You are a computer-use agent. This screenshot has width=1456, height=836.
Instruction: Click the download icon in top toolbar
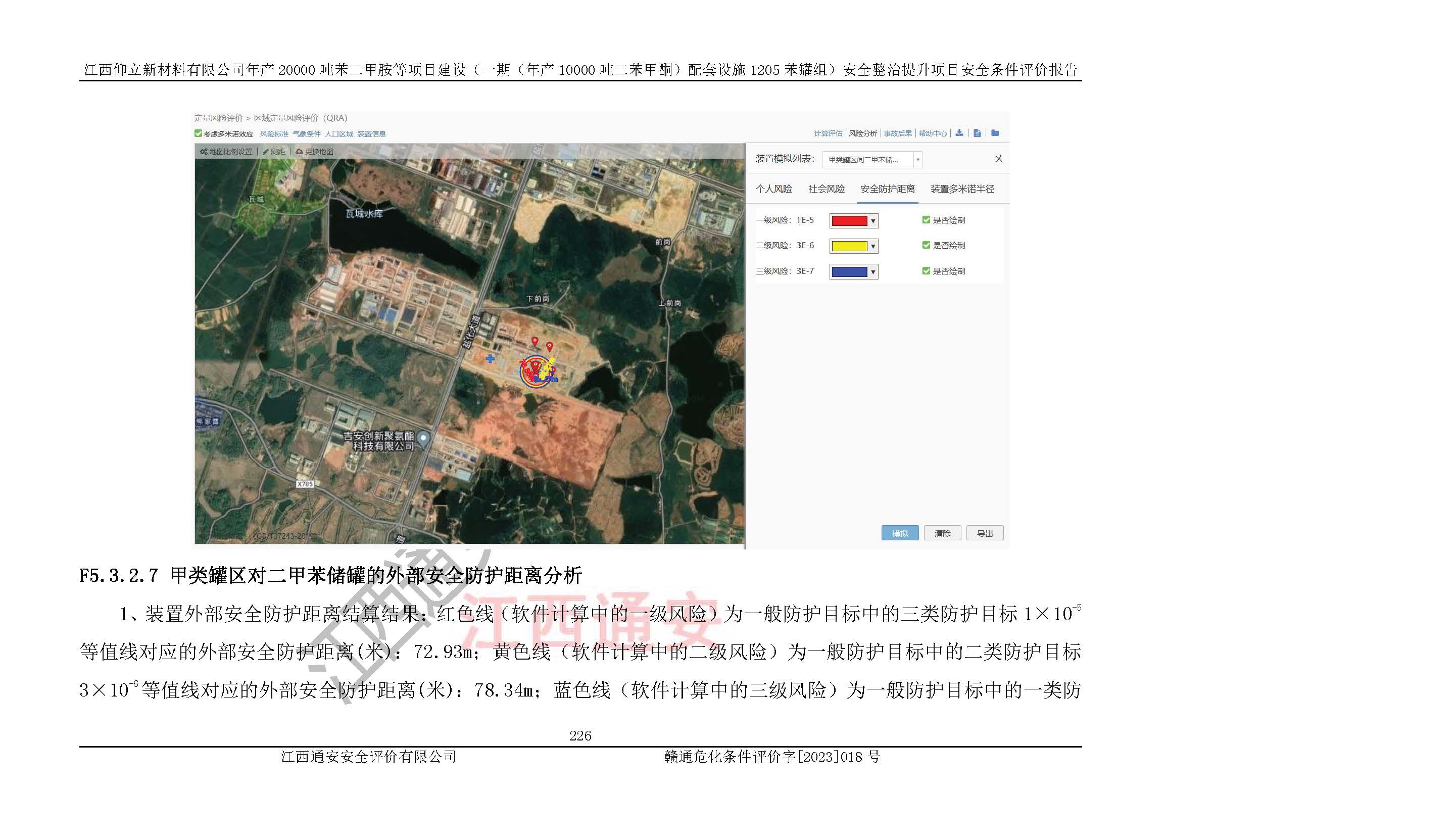pos(959,133)
